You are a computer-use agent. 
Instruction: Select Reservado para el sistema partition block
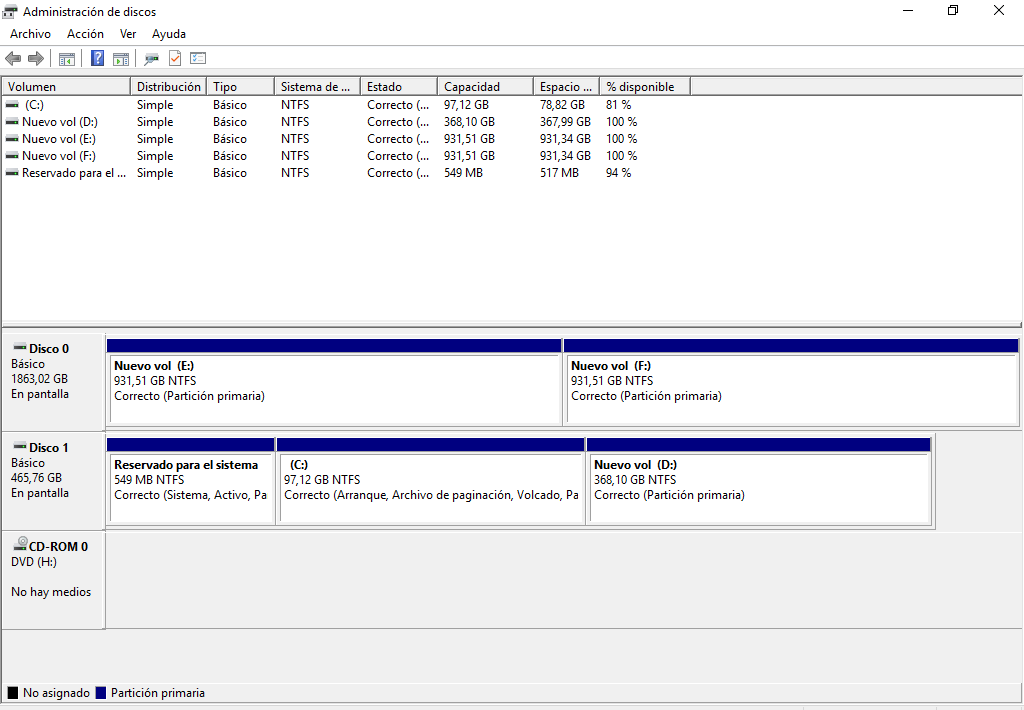(x=190, y=487)
